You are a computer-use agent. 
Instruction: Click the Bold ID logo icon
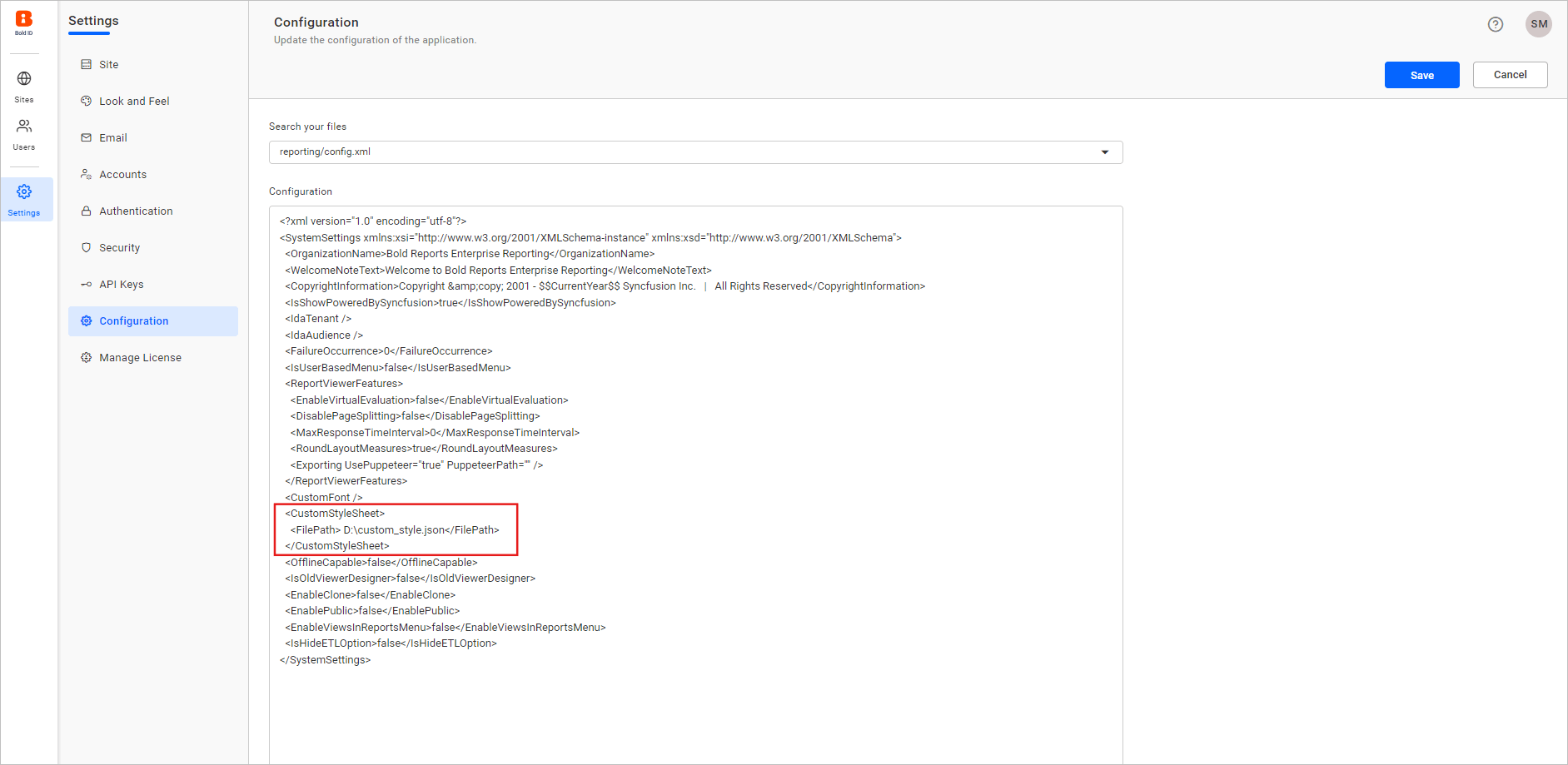pos(24,22)
